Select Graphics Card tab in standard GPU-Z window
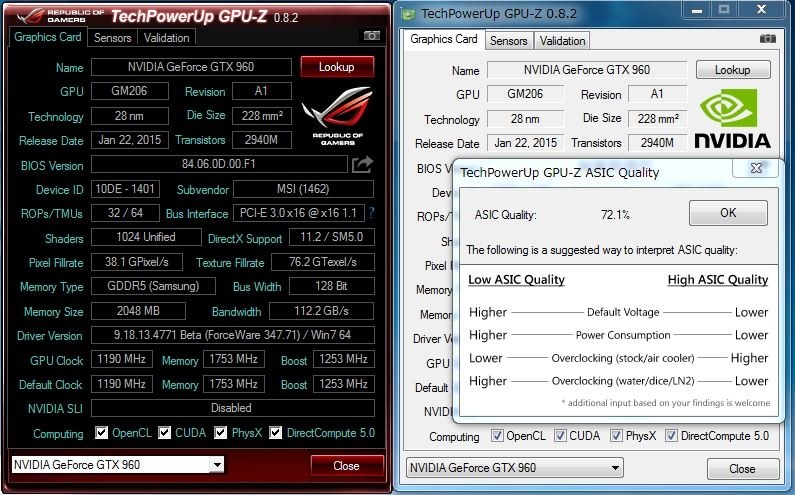 point(444,39)
